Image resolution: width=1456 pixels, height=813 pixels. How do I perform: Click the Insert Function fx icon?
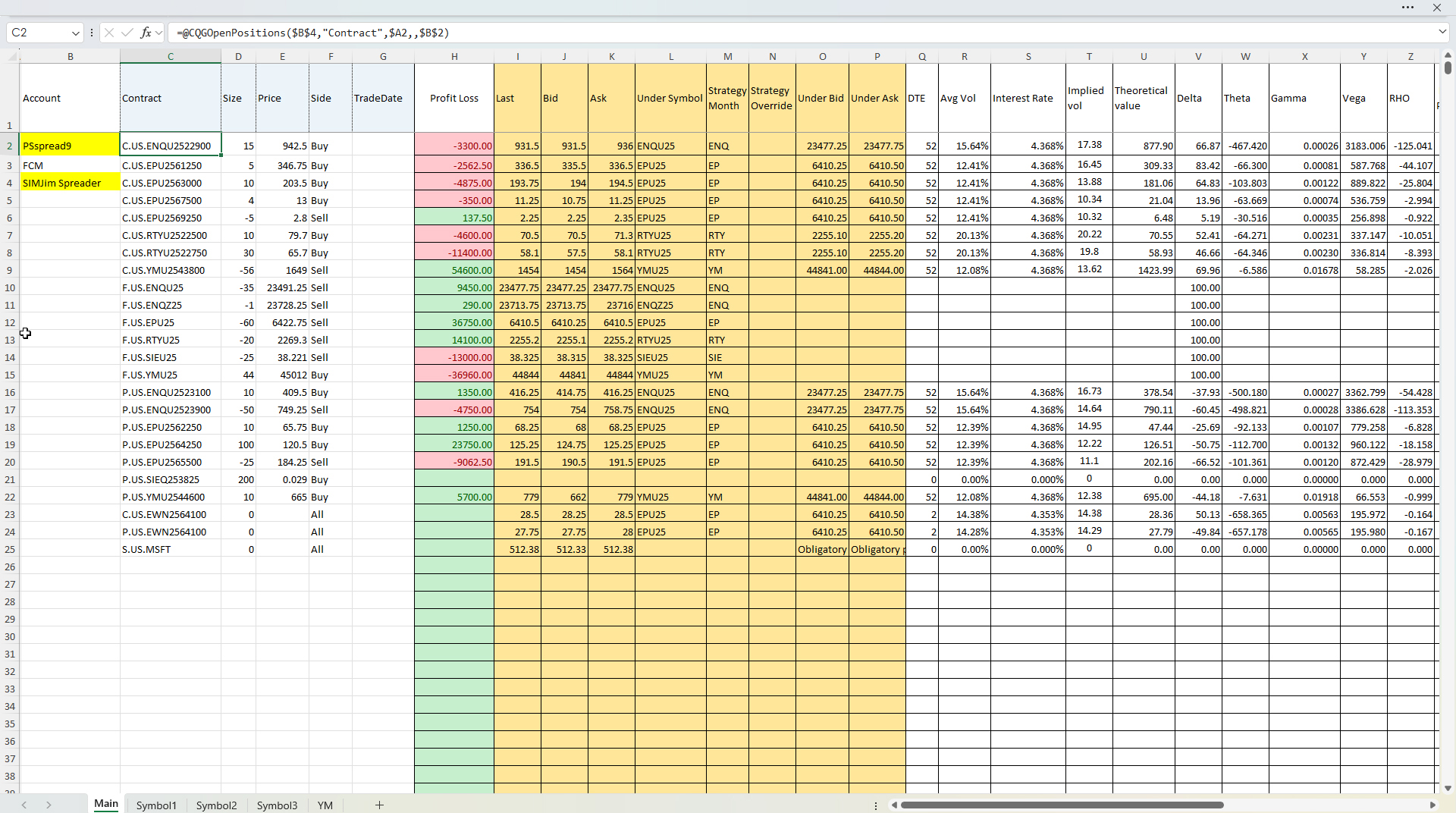coord(146,33)
